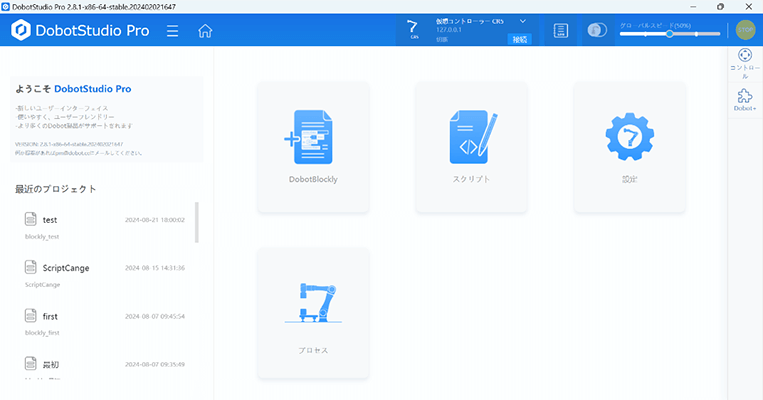Open the DobotBlockly programming tile
Image resolution: width=763 pixels, height=400 pixels.
(x=313, y=147)
